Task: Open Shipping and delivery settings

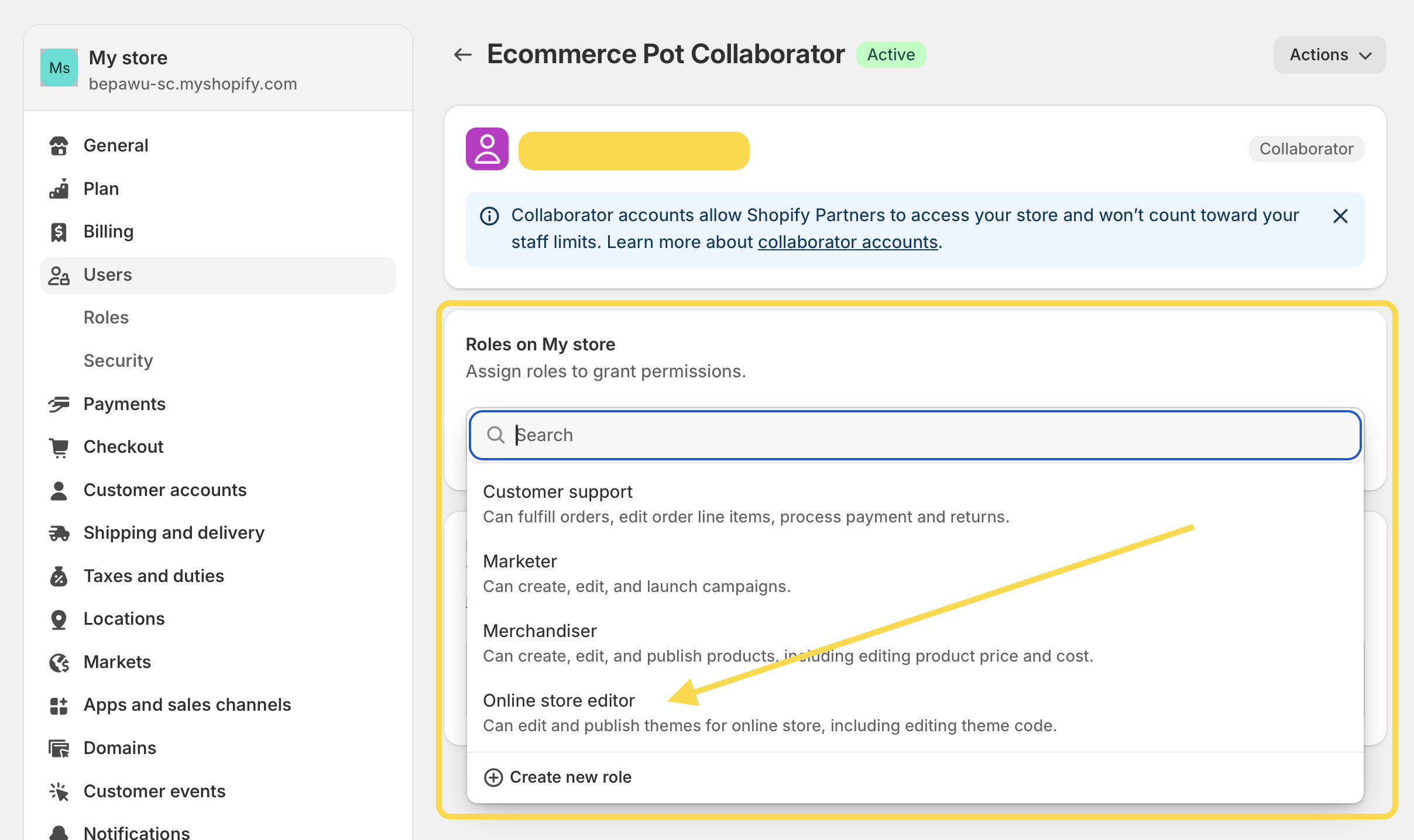Action: click(218, 533)
